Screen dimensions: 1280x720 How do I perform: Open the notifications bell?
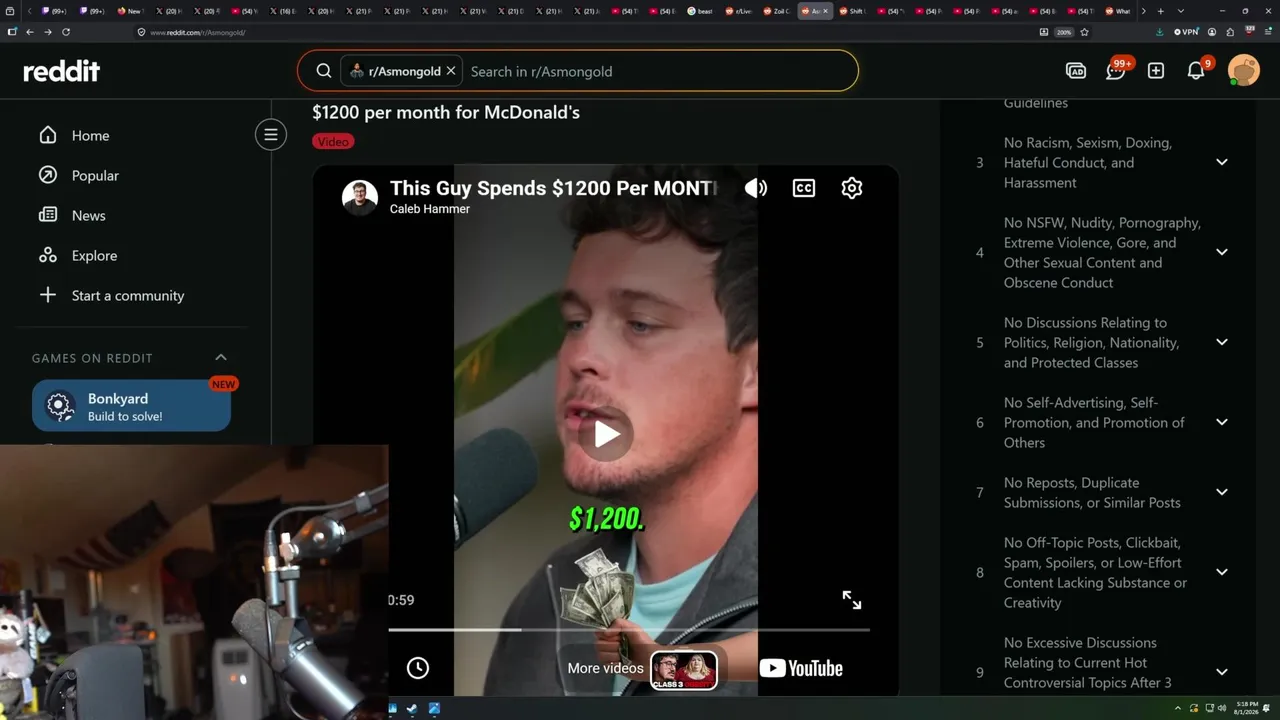pyautogui.click(x=1196, y=71)
